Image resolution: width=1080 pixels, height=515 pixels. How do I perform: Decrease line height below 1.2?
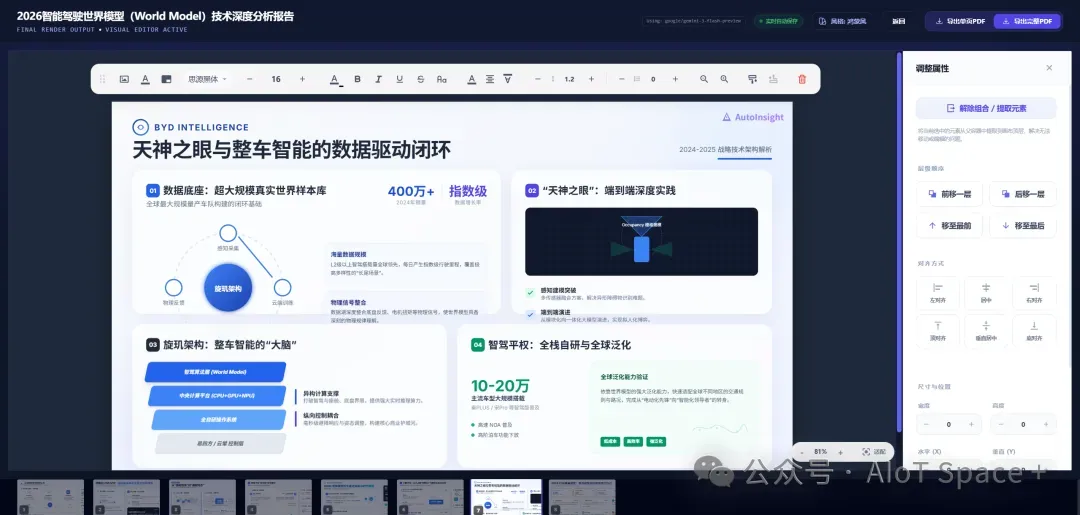click(x=538, y=79)
